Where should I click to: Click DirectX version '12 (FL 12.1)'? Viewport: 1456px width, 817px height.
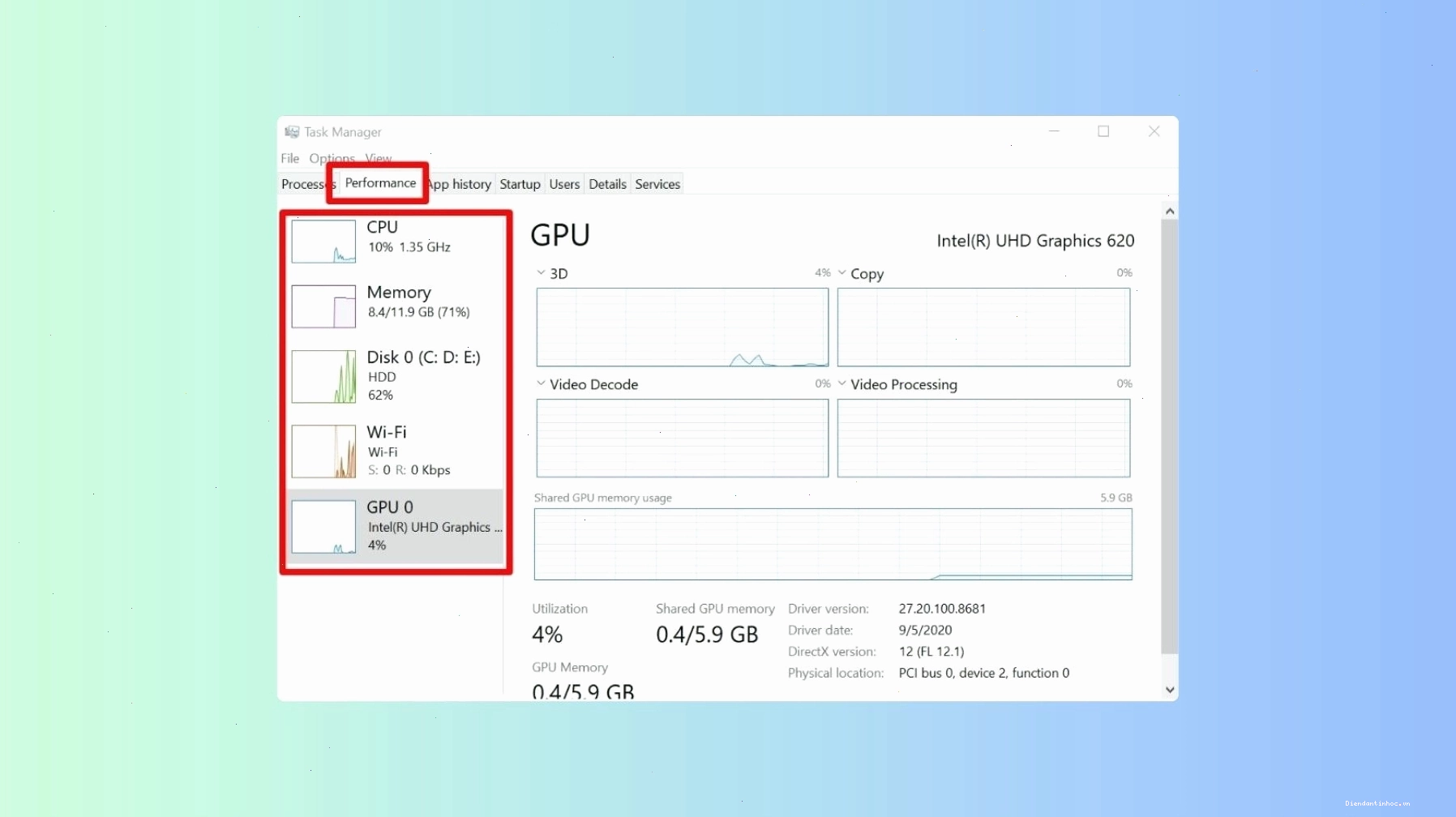(931, 652)
